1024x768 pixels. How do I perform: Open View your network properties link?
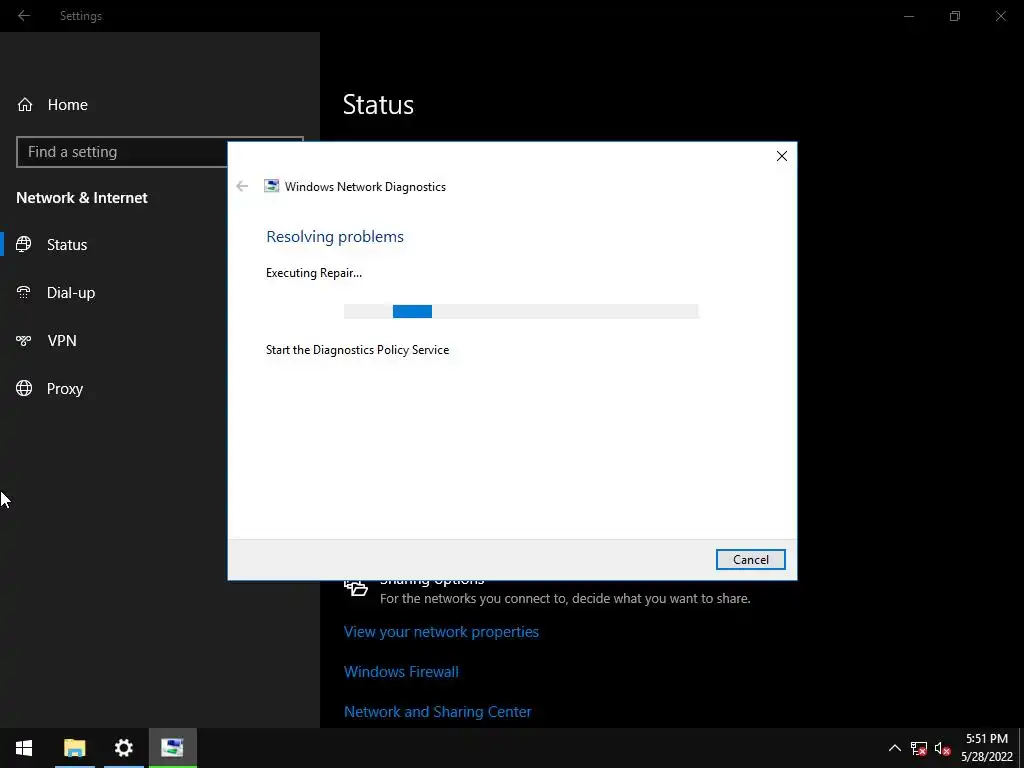(x=441, y=632)
